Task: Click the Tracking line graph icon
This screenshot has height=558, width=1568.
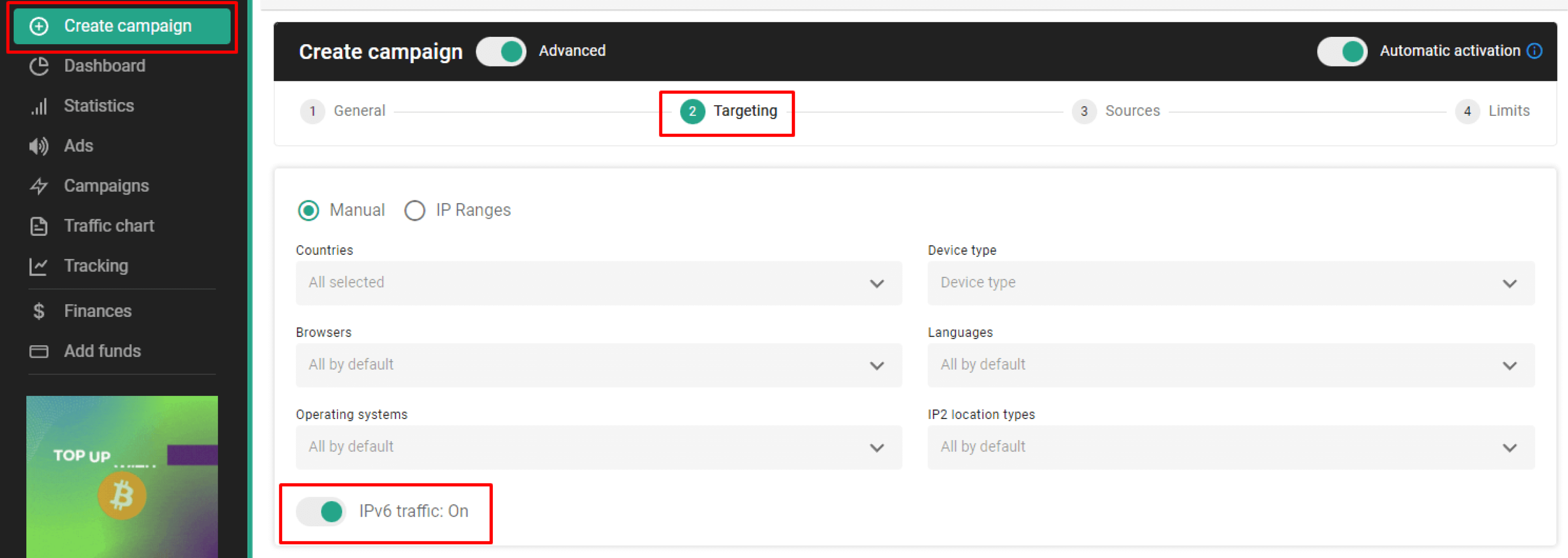Action: click(39, 266)
